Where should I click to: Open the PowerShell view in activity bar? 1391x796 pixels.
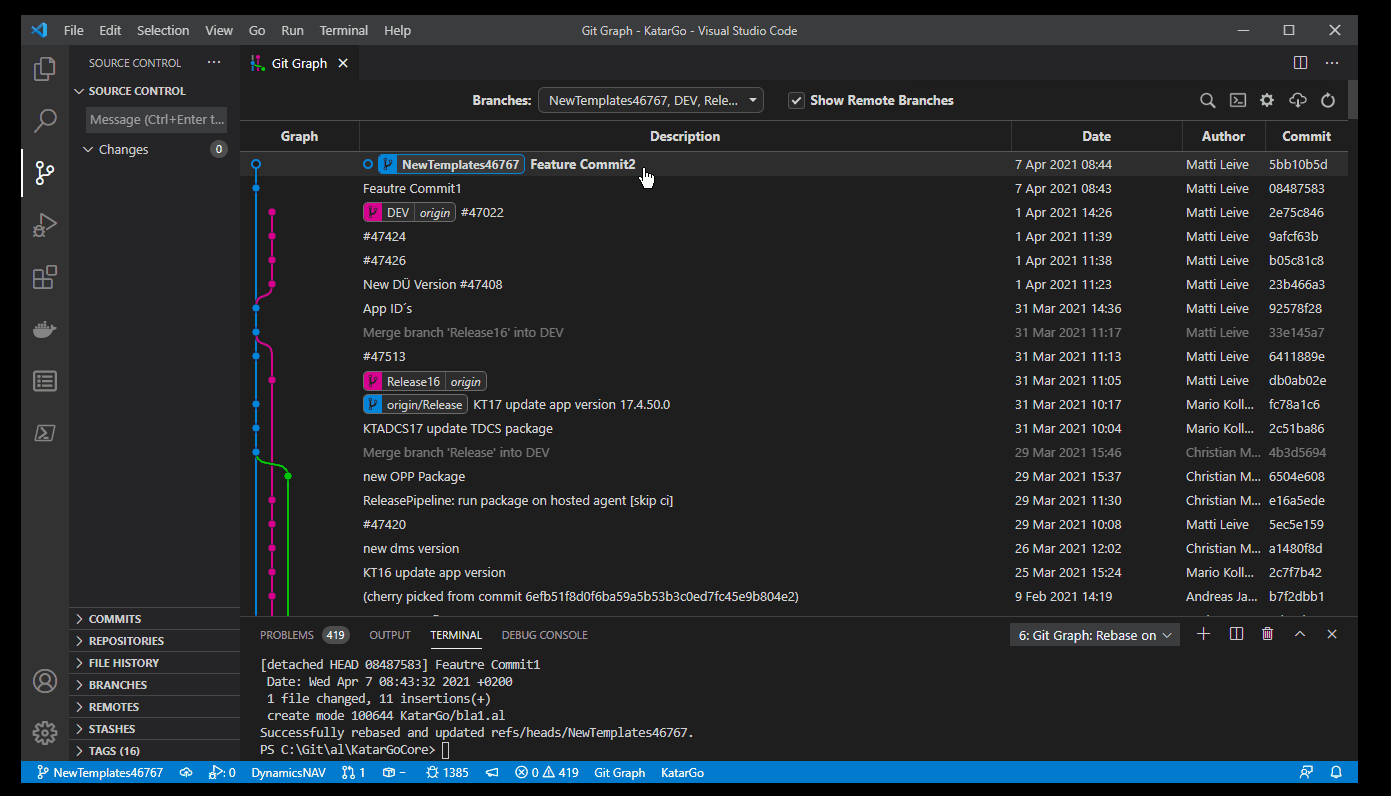point(45,433)
